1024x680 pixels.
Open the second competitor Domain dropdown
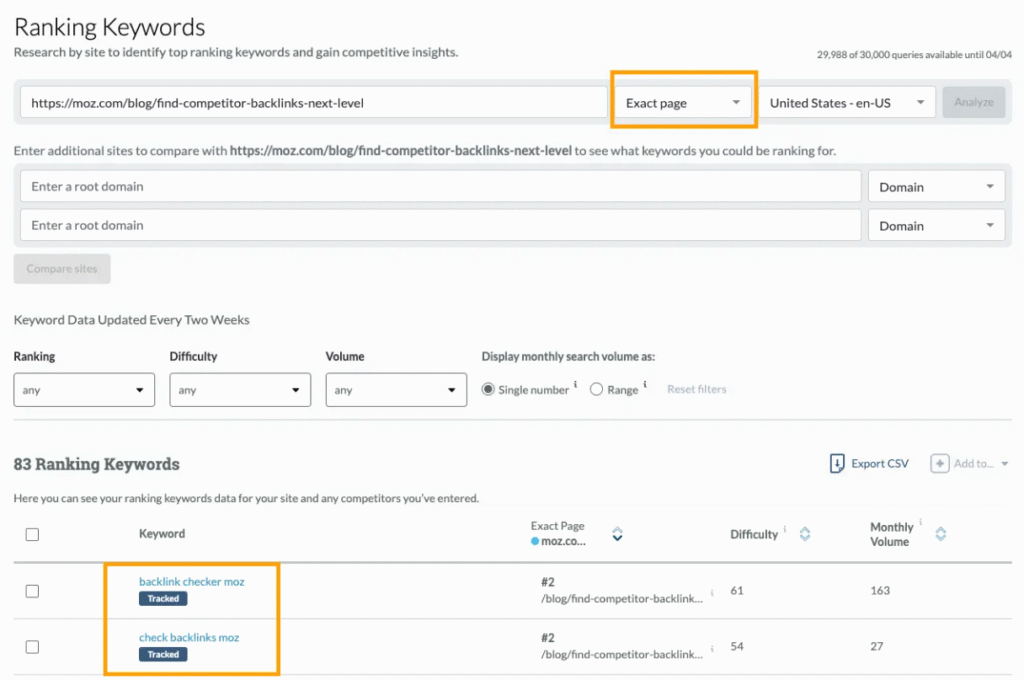936,225
